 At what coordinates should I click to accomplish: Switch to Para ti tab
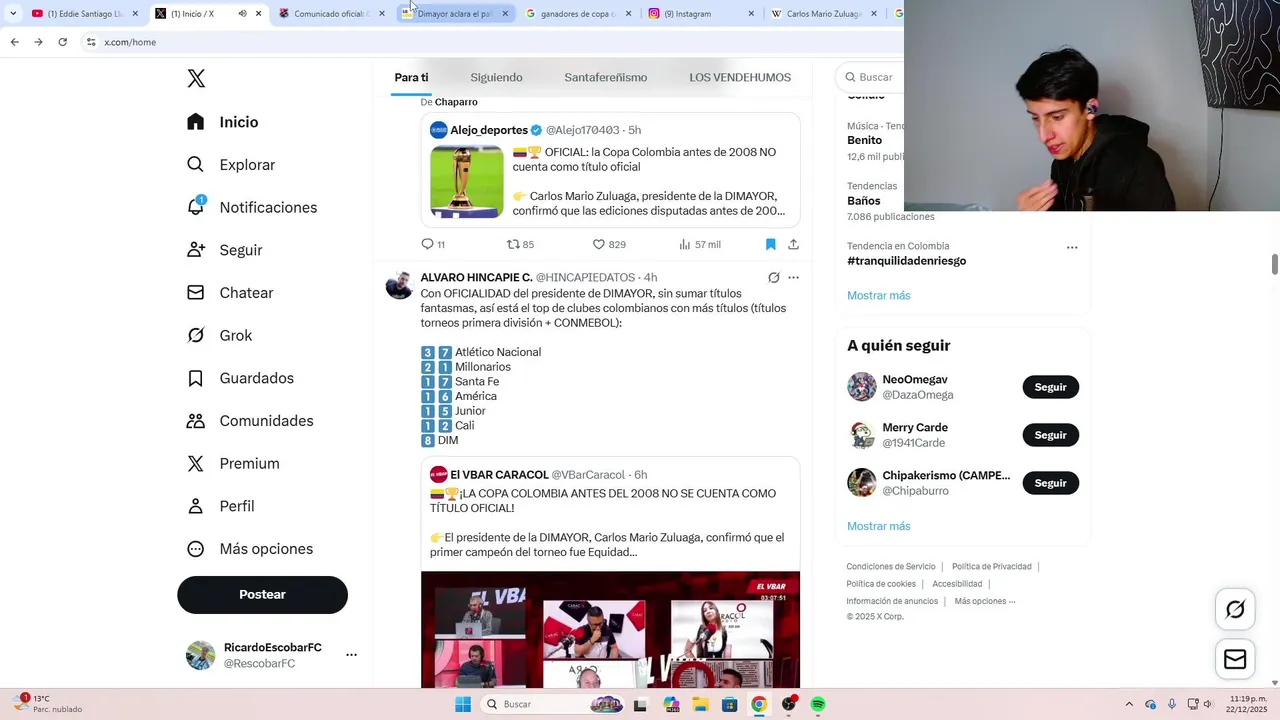click(411, 77)
